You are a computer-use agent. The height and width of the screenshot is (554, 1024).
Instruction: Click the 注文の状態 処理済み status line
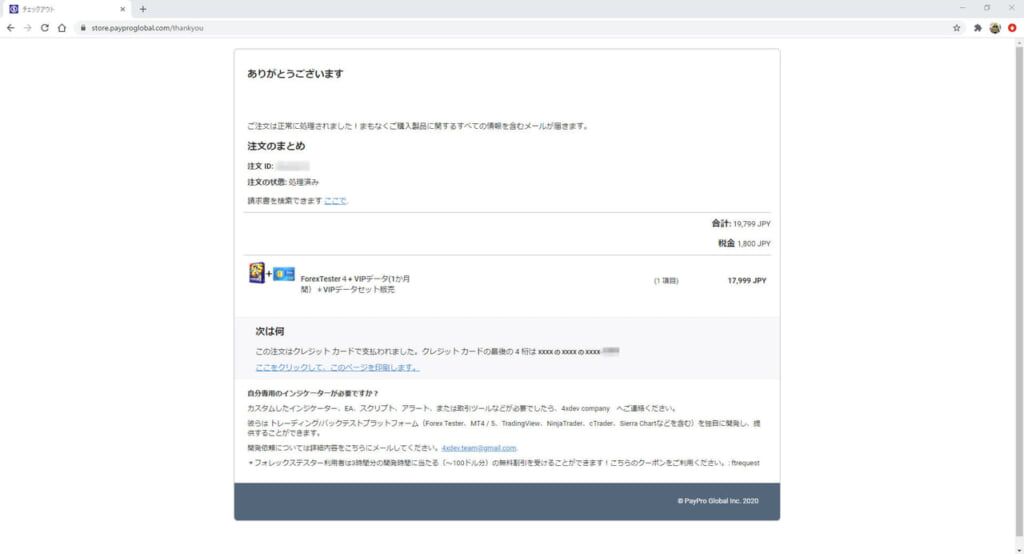[x=283, y=182]
